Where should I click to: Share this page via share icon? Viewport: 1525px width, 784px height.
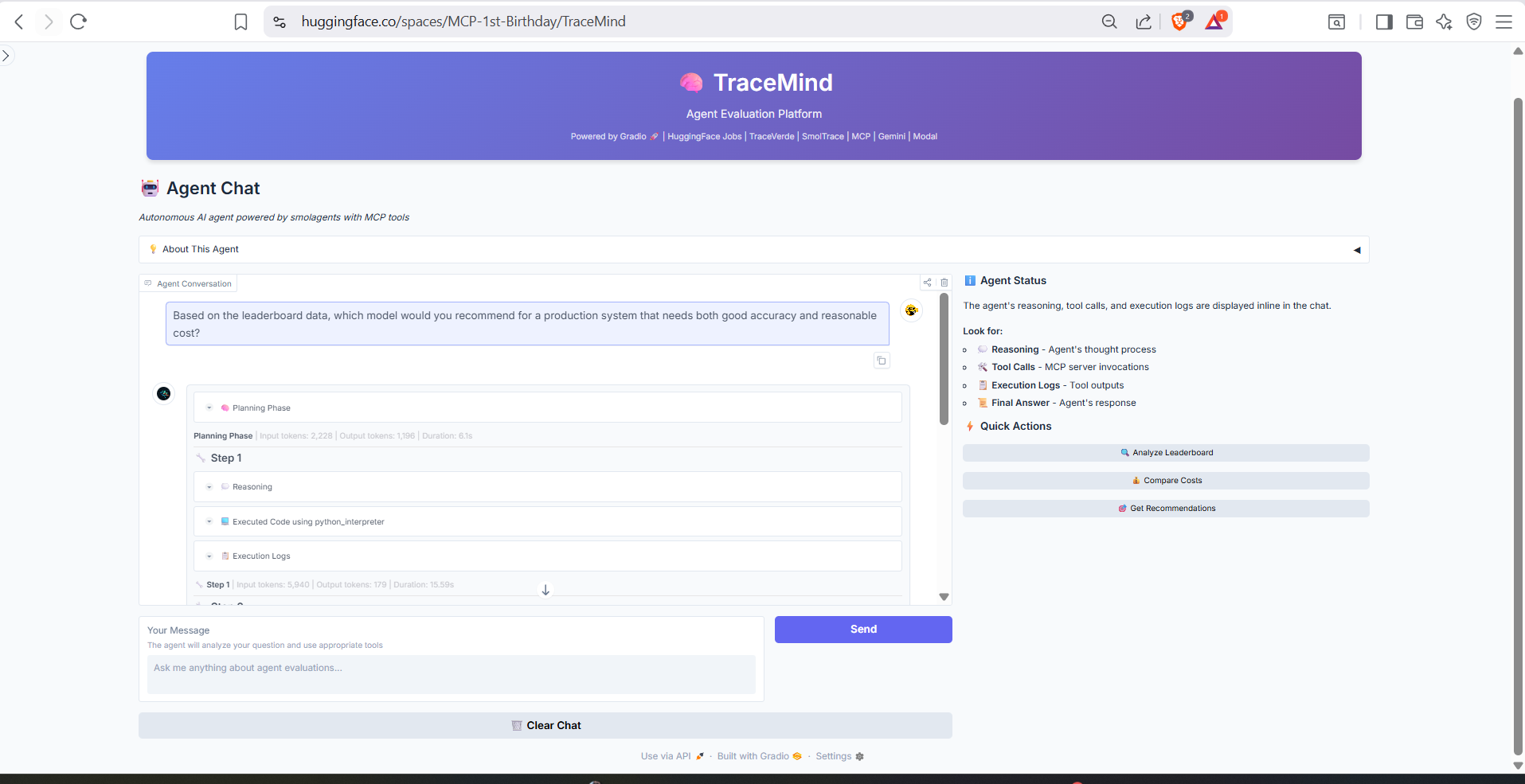[x=1144, y=21]
